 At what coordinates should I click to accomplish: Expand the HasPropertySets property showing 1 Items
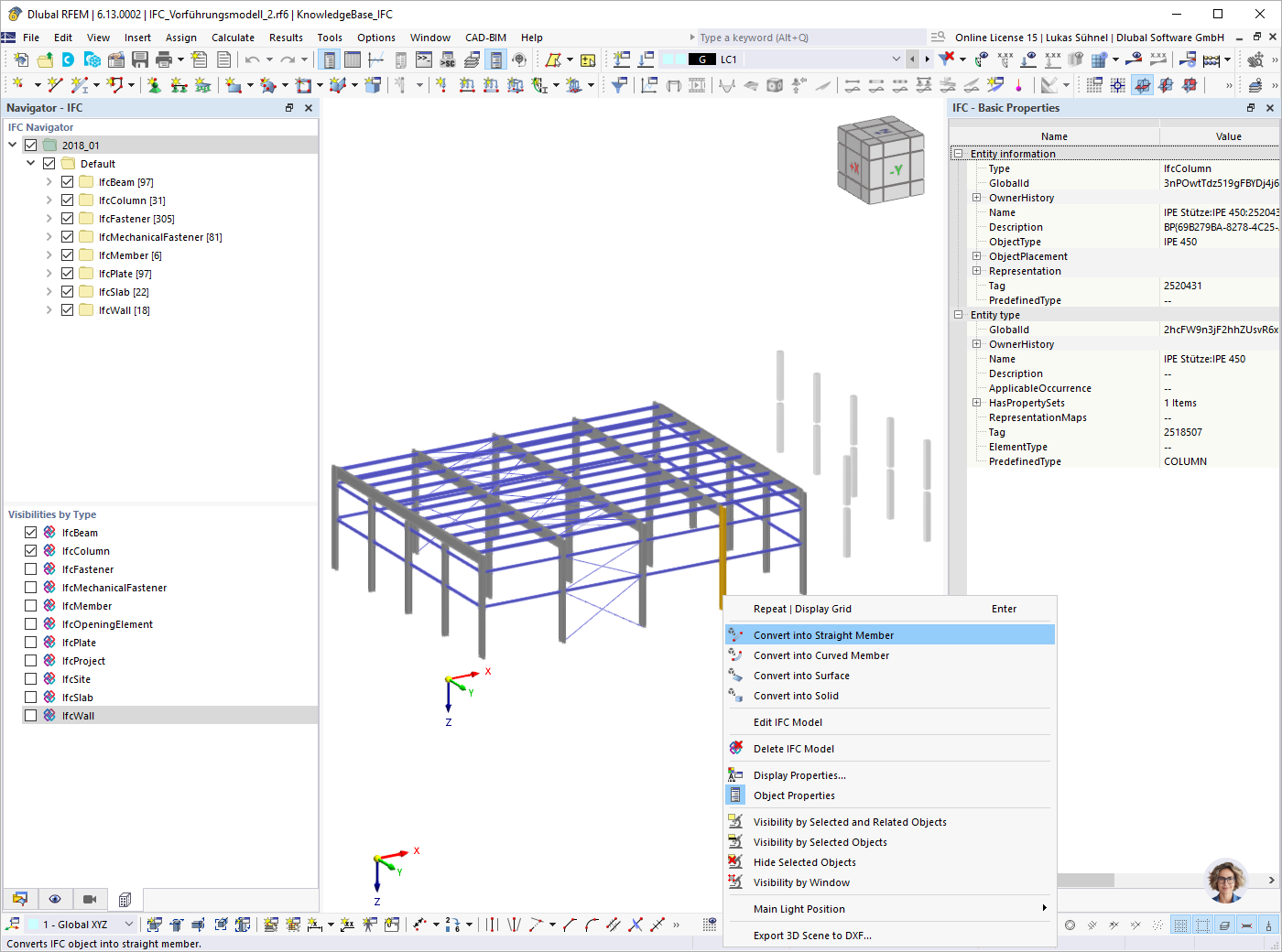977,403
